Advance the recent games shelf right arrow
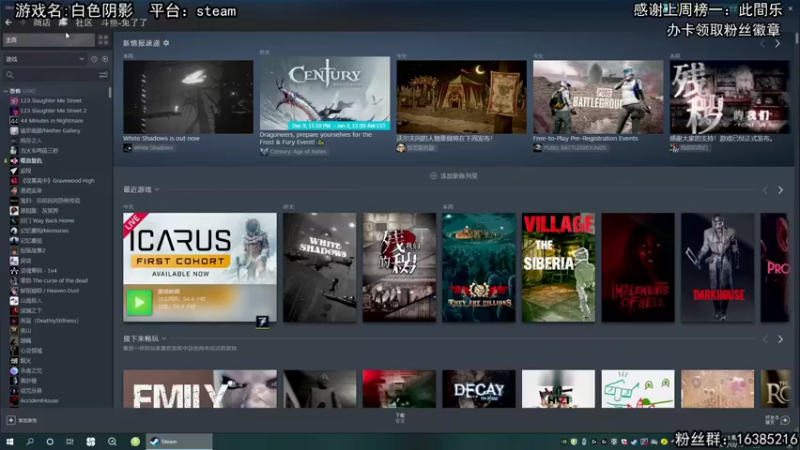The image size is (800, 450). click(780, 190)
